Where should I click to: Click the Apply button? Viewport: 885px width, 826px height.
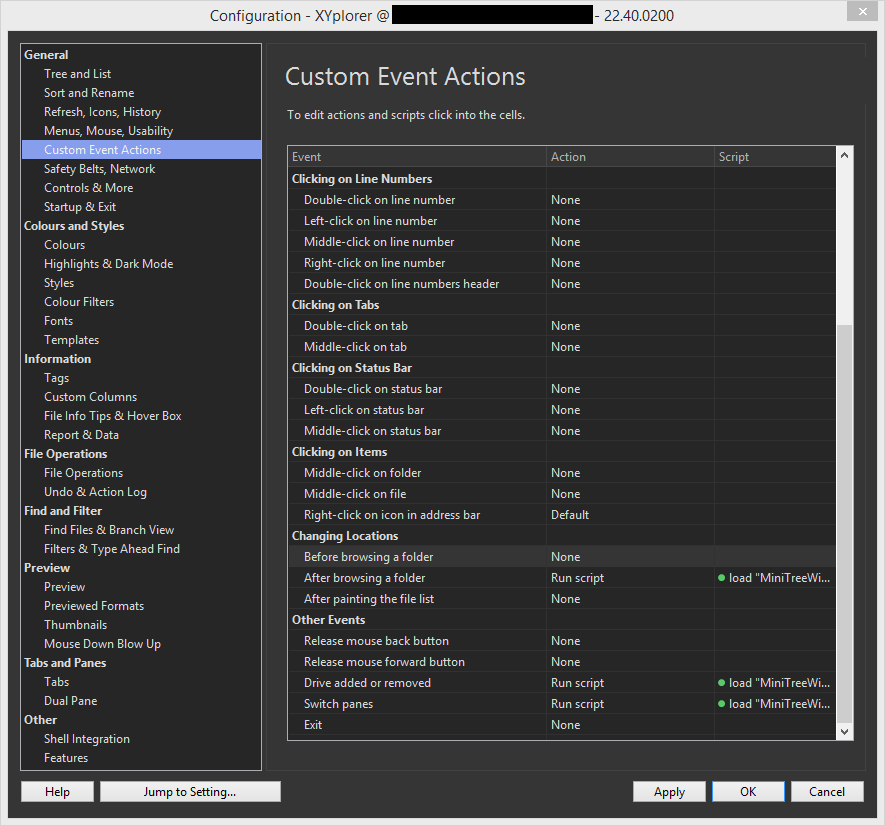click(668, 791)
